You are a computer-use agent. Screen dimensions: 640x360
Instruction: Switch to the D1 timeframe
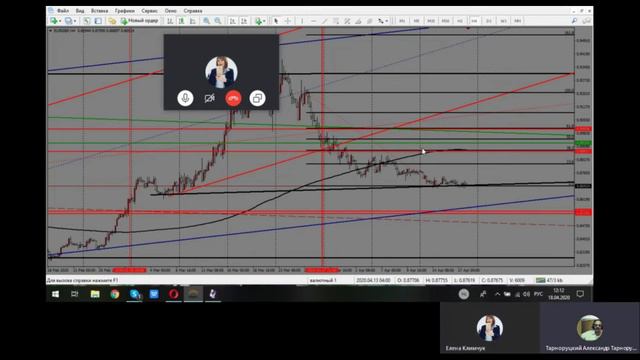point(489,21)
